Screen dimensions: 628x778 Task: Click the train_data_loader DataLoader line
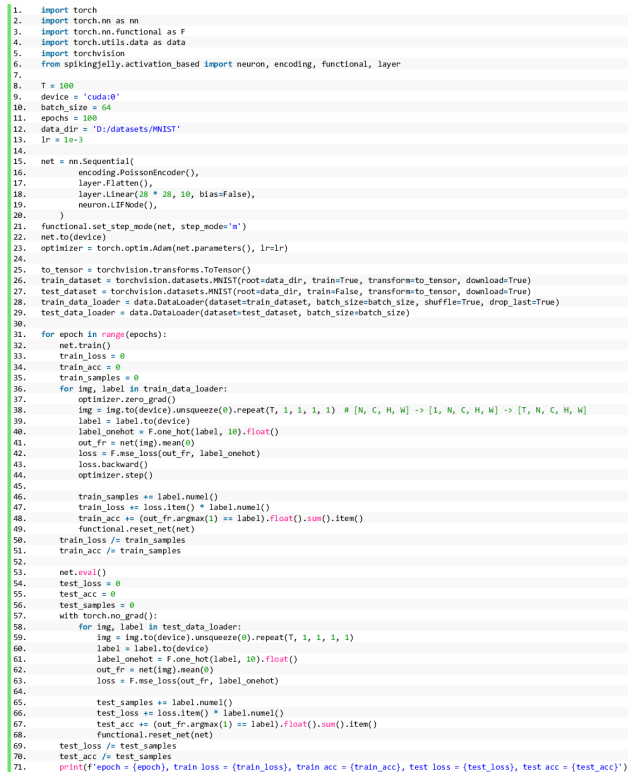[x=300, y=302]
